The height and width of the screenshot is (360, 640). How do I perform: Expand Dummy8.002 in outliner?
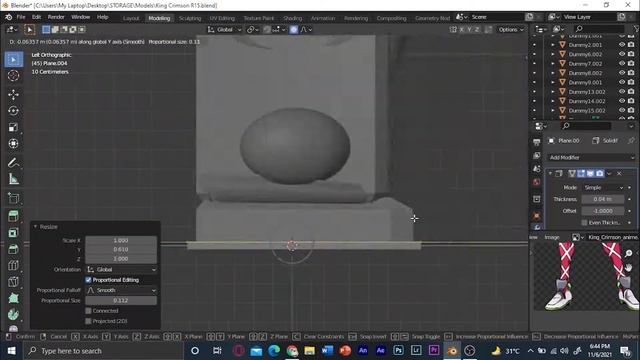(x=553, y=73)
